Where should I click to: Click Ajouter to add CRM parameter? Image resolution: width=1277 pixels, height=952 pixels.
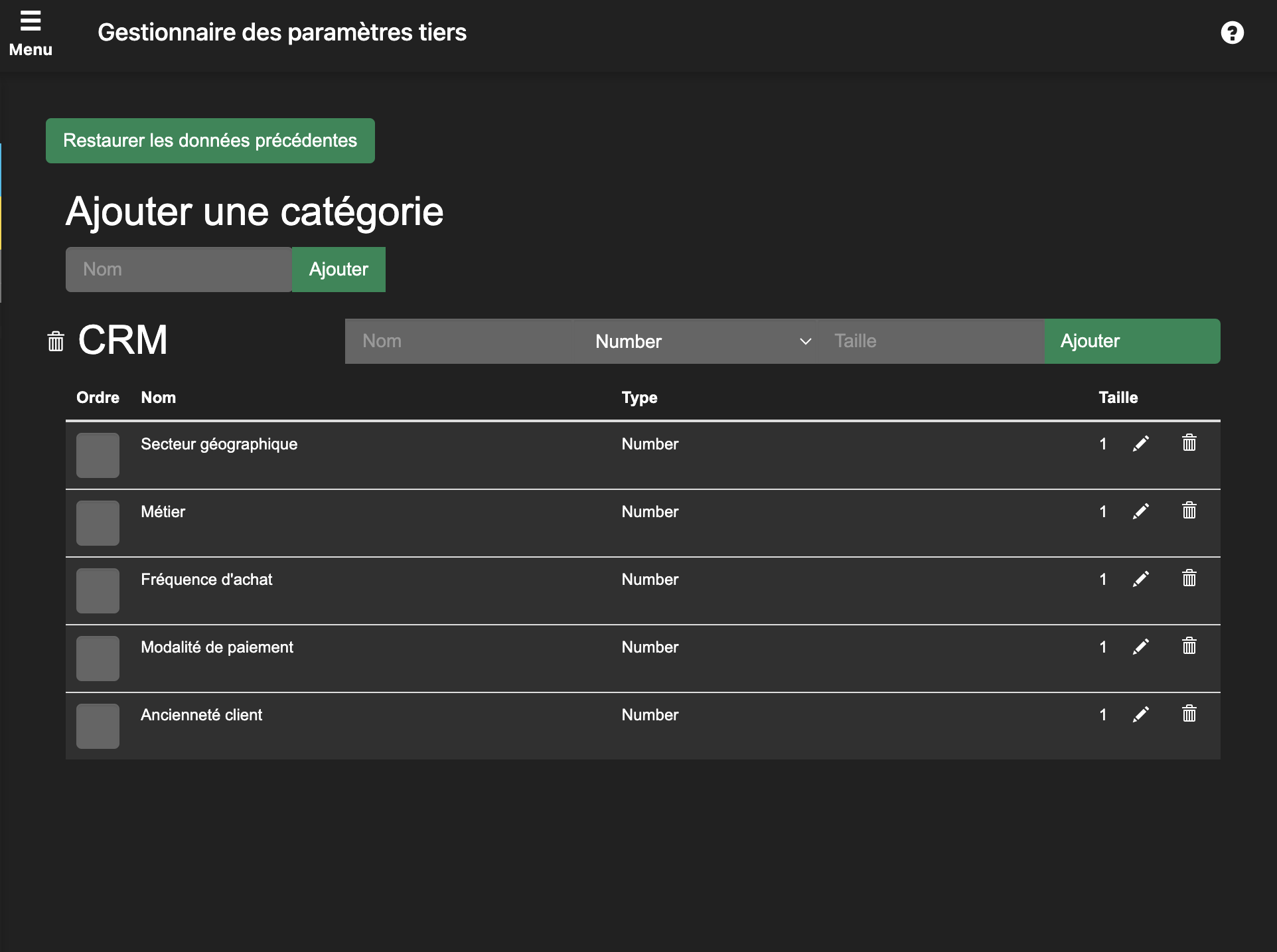(1132, 341)
